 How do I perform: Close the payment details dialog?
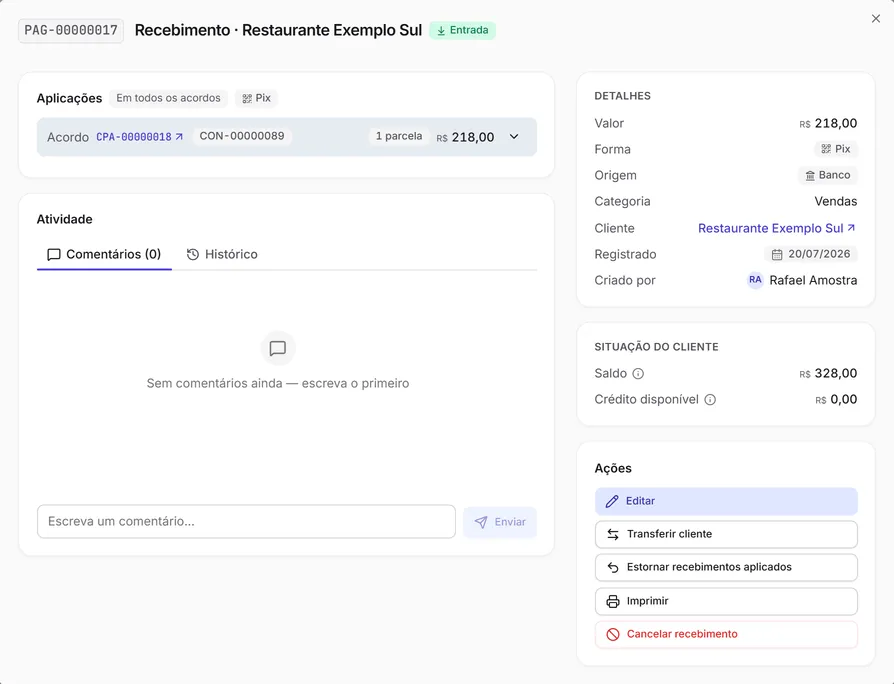(876, 19)
